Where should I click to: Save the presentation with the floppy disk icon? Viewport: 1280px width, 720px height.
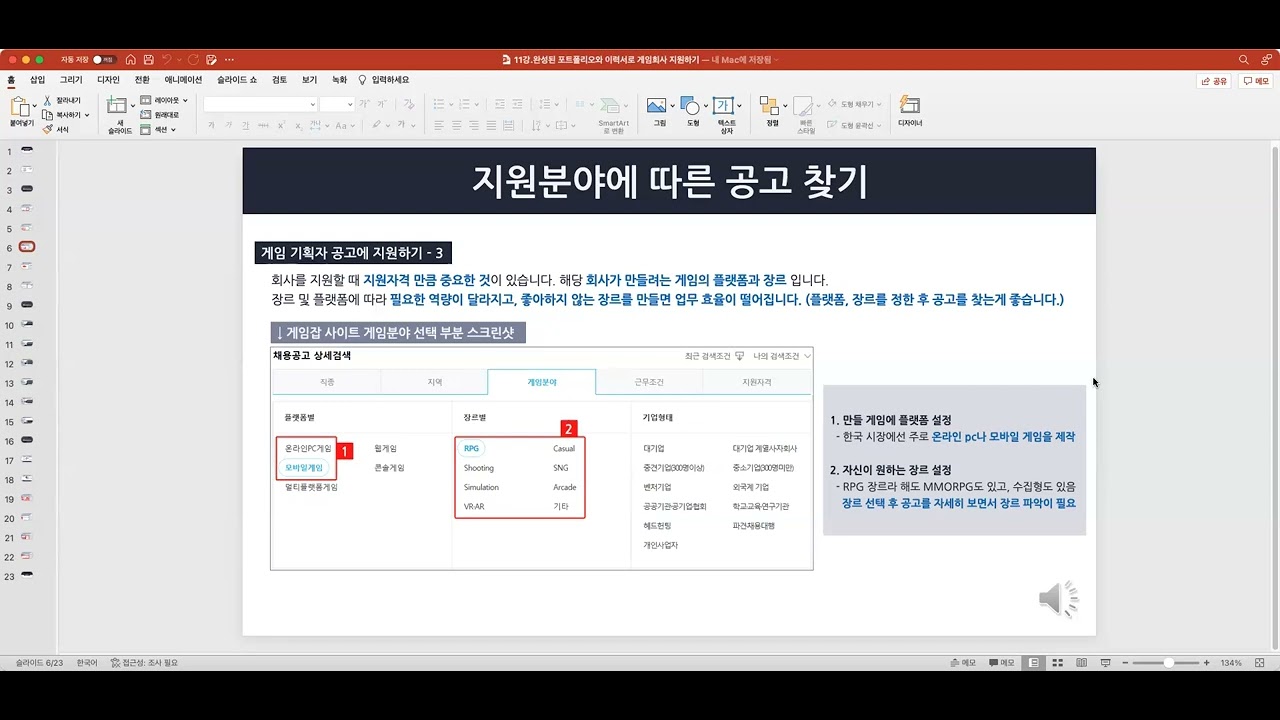pyautogui.click(x=149, y=60)
